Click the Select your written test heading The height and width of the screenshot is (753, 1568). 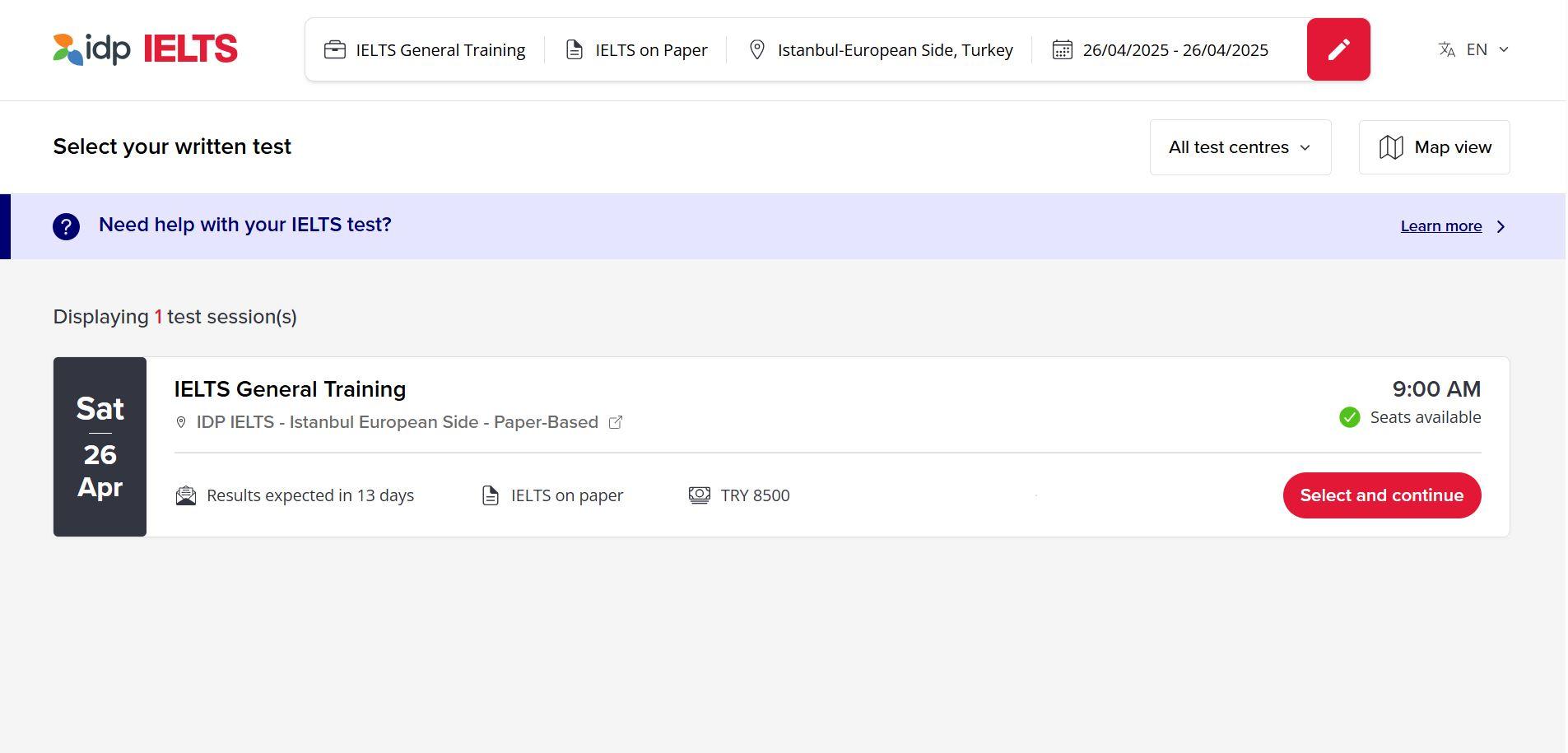click(172, 146)
